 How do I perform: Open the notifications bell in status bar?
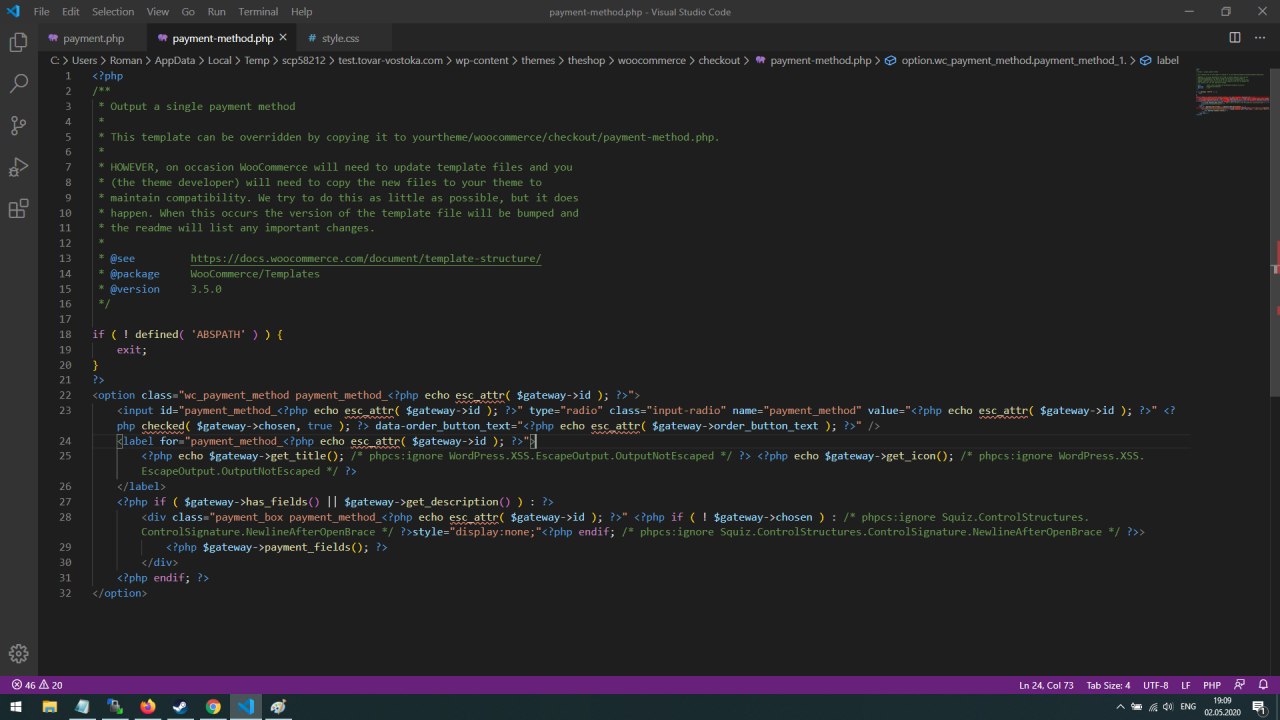(1263, 685)
